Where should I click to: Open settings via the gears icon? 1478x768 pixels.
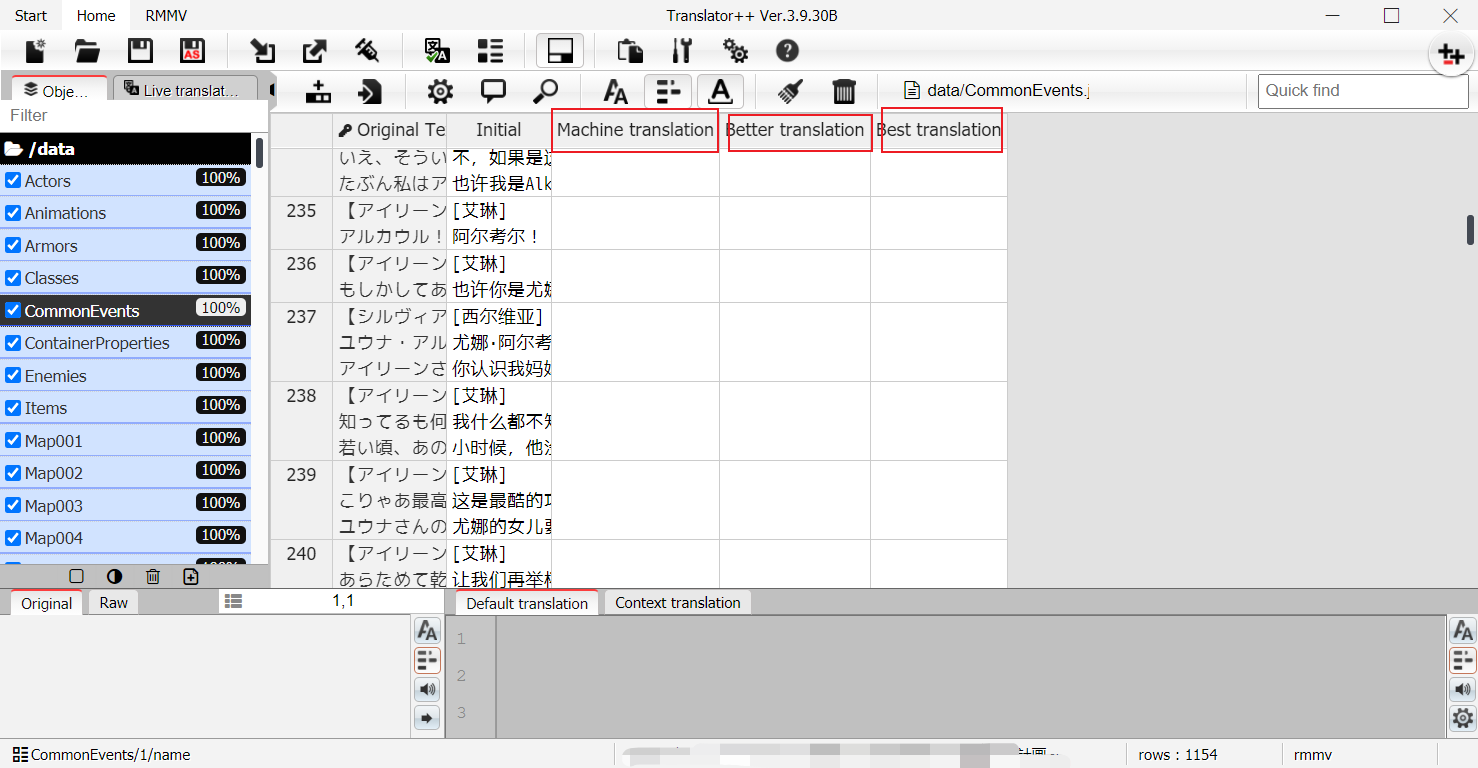pyautogui.click(x=735, y=50)
